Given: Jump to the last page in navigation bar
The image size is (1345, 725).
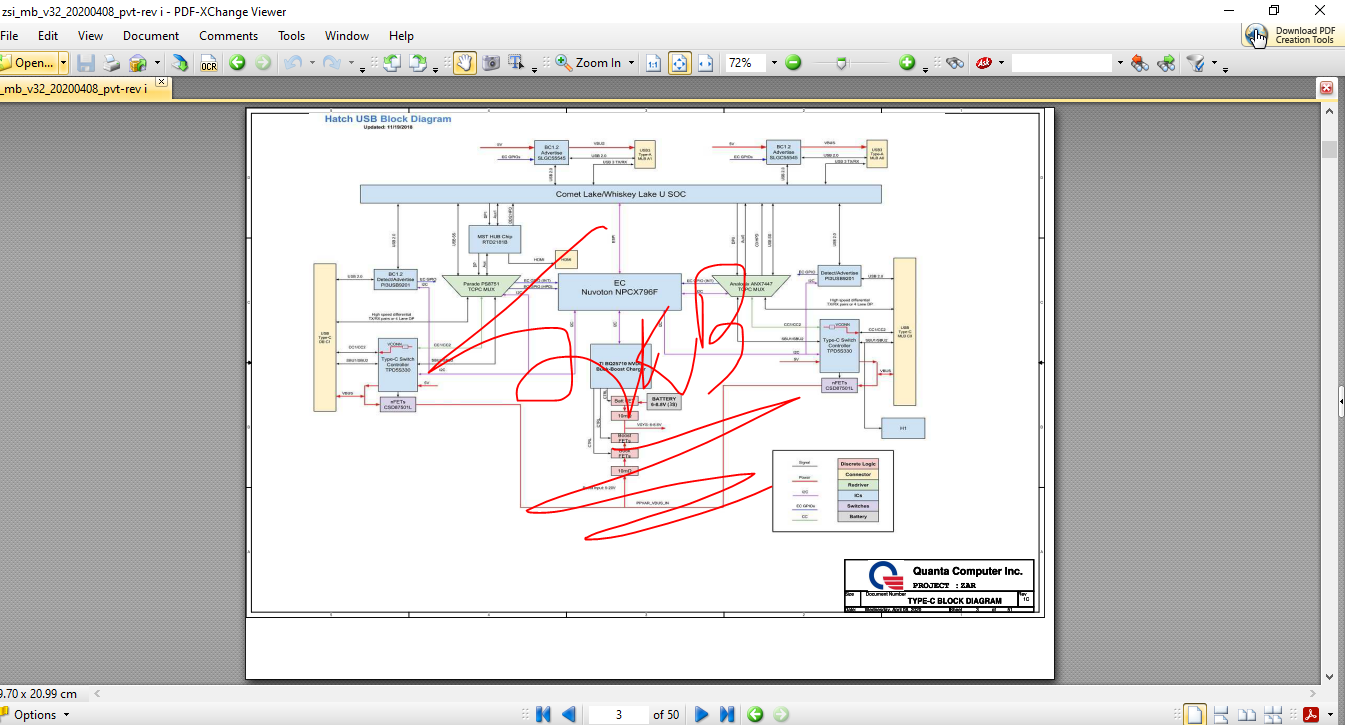Looking at the screenshot, I should click(x=727, y=714).
